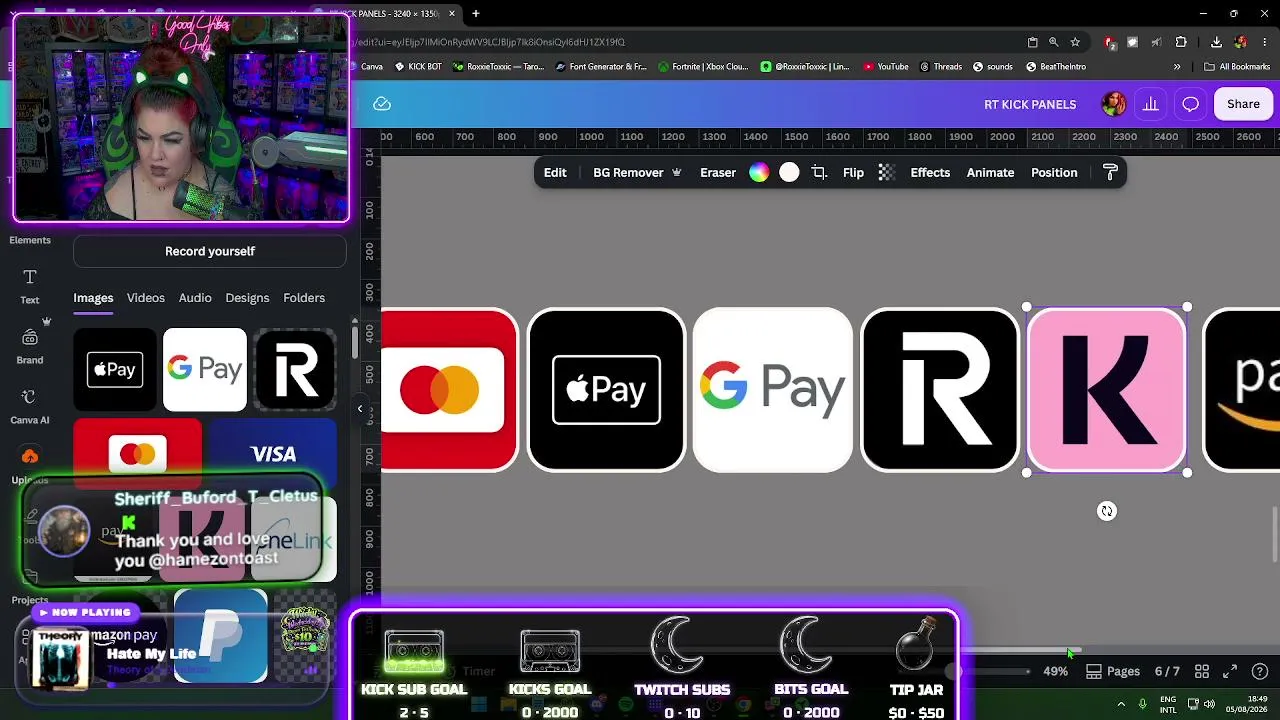This screenshot has height=720, width=1280.
Task: Show more bookmarks with the chevron
Action: tap(1177, 67)
